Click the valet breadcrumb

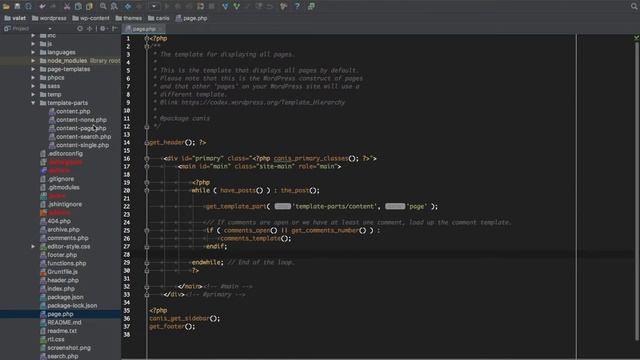coord(15,18)
